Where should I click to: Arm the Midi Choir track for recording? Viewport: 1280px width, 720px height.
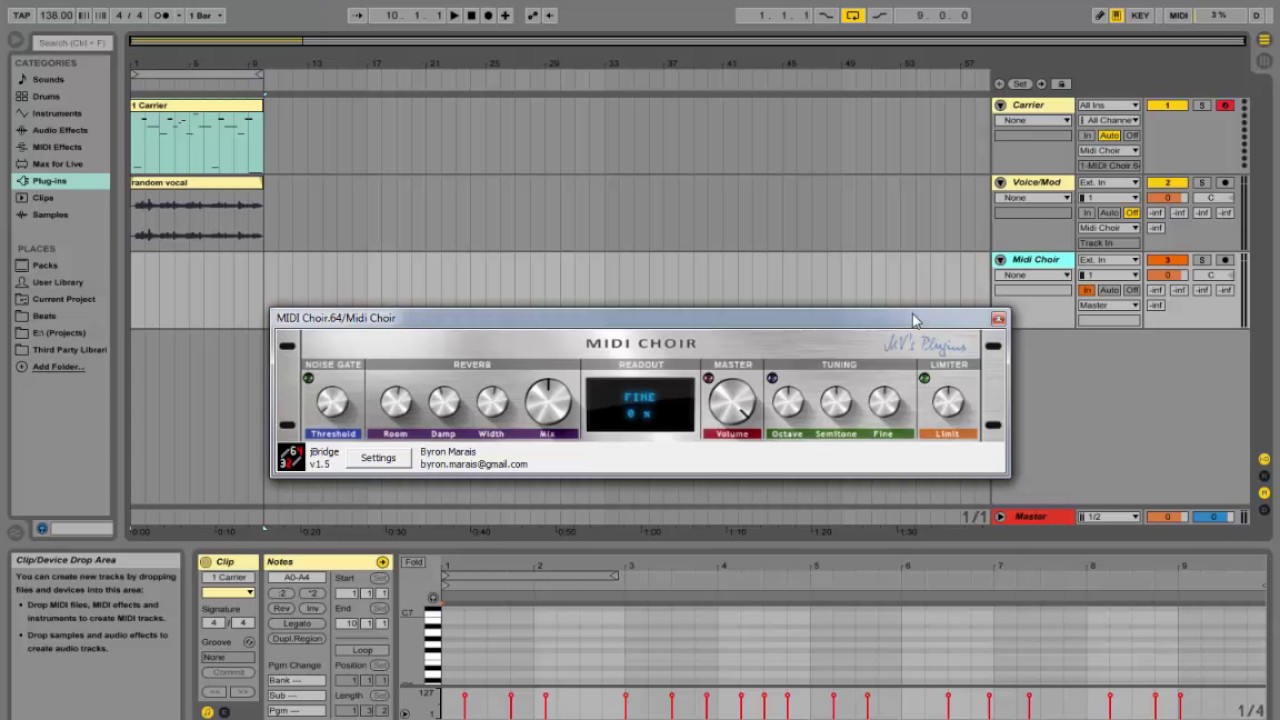tap(1225, 260)
